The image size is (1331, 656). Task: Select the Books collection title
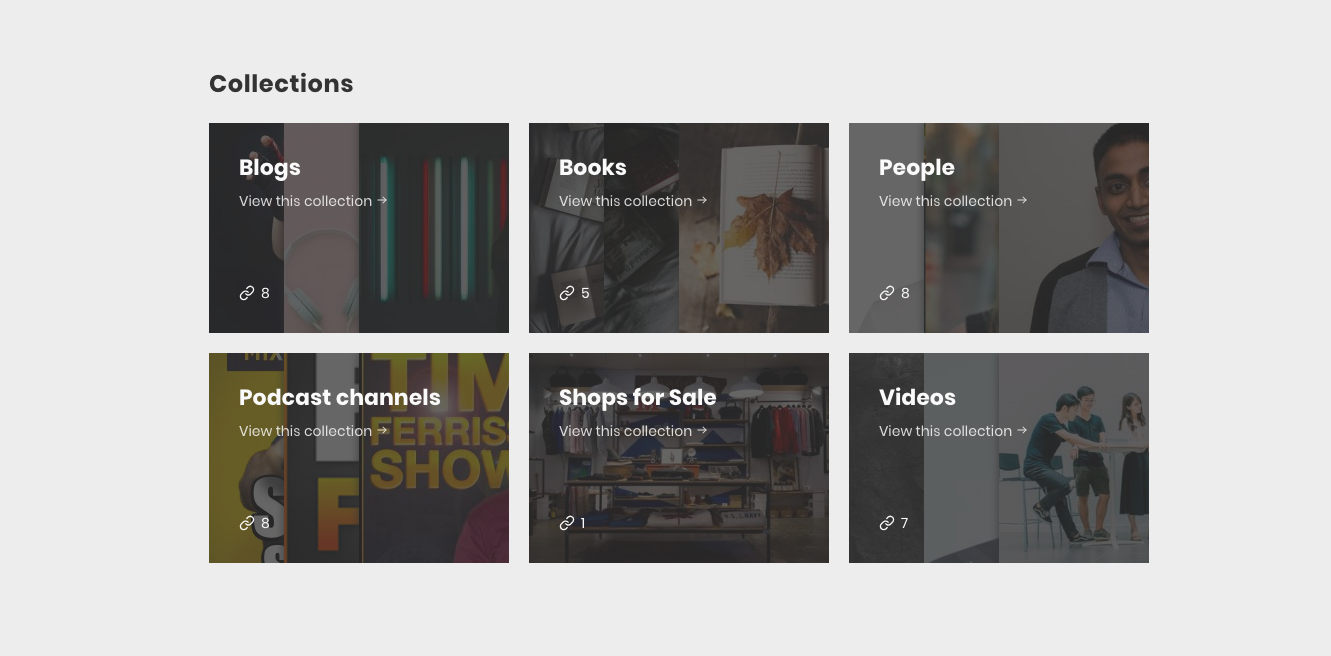tap(592, 167)
